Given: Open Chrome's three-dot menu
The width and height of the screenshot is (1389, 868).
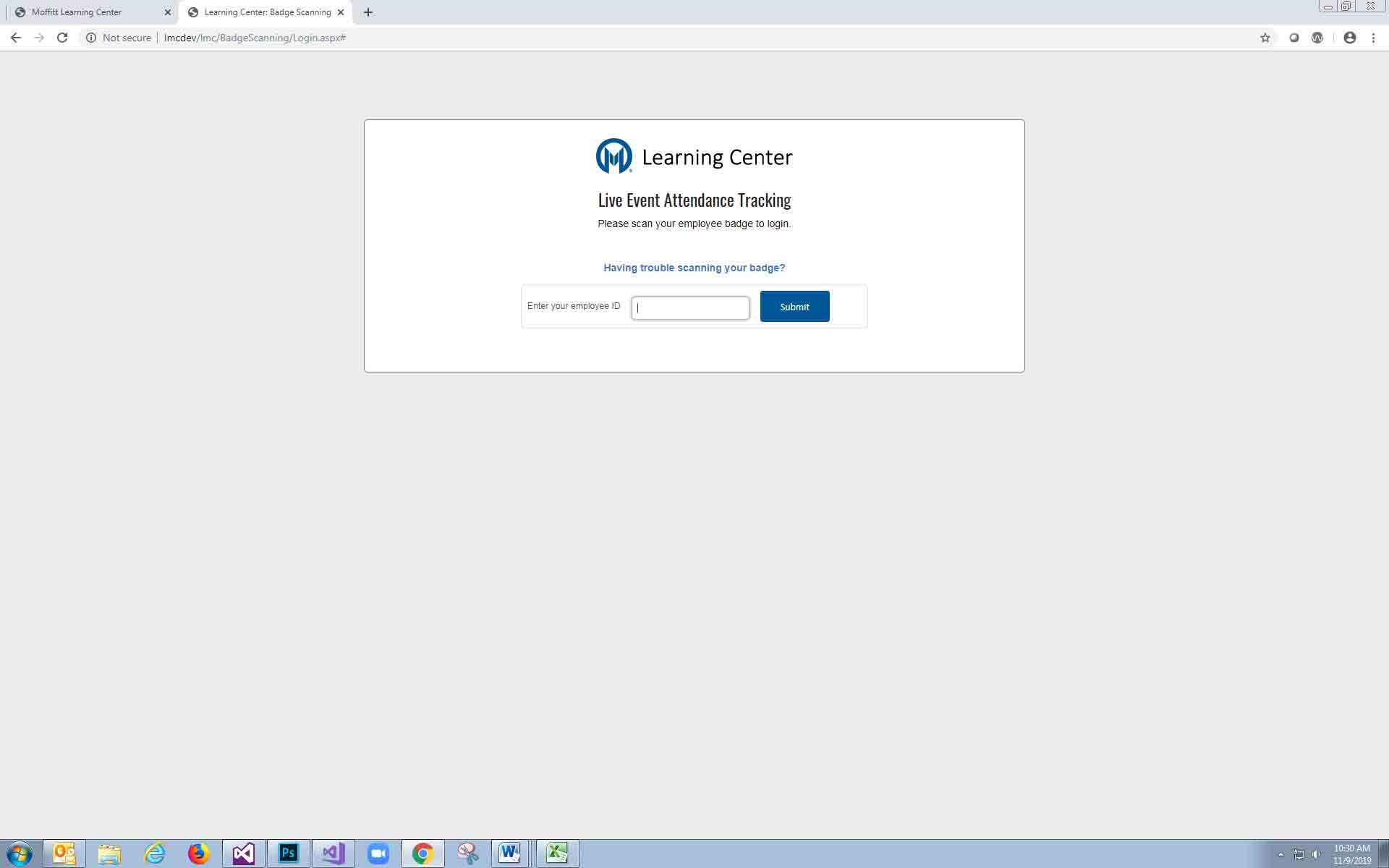Looking at the screenshot, I should pos(1373,38).
